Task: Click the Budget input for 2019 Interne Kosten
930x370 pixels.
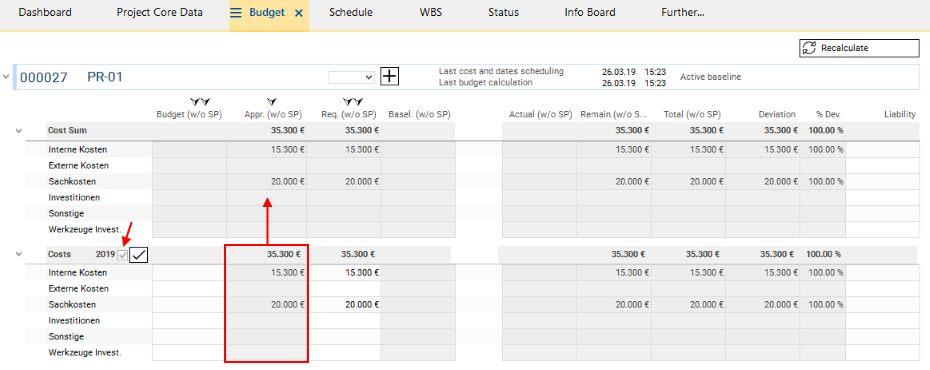Action: tap(189, 273)
